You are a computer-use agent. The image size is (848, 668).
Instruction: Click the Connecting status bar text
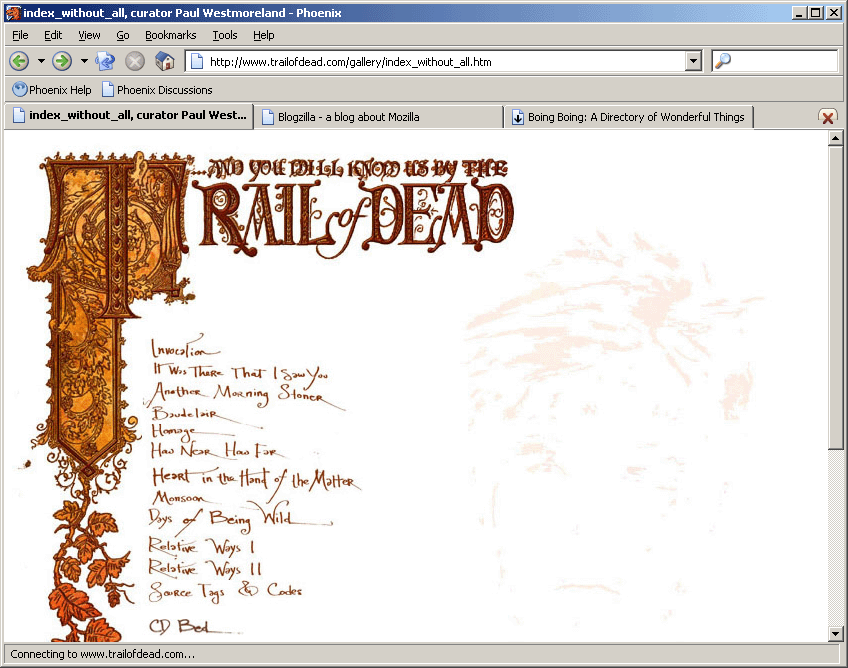pos(103,654)
